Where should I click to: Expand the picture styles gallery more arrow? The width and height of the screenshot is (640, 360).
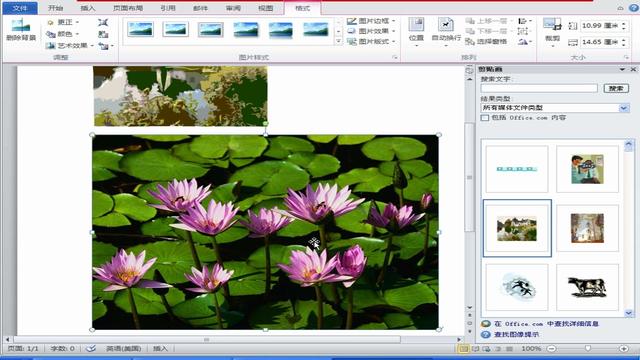pyautogui.click(x=338, y=41)
